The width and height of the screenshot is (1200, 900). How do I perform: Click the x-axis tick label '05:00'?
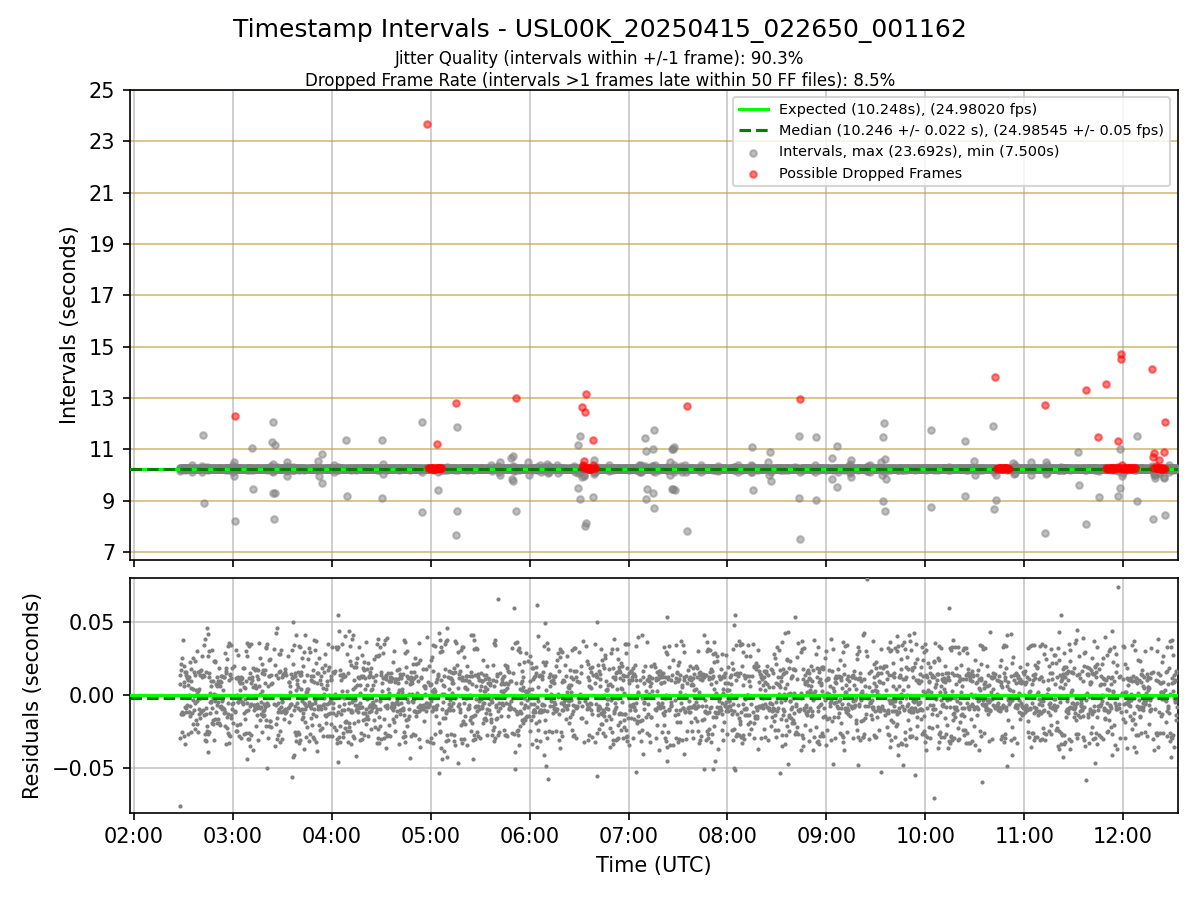(431, 834)
